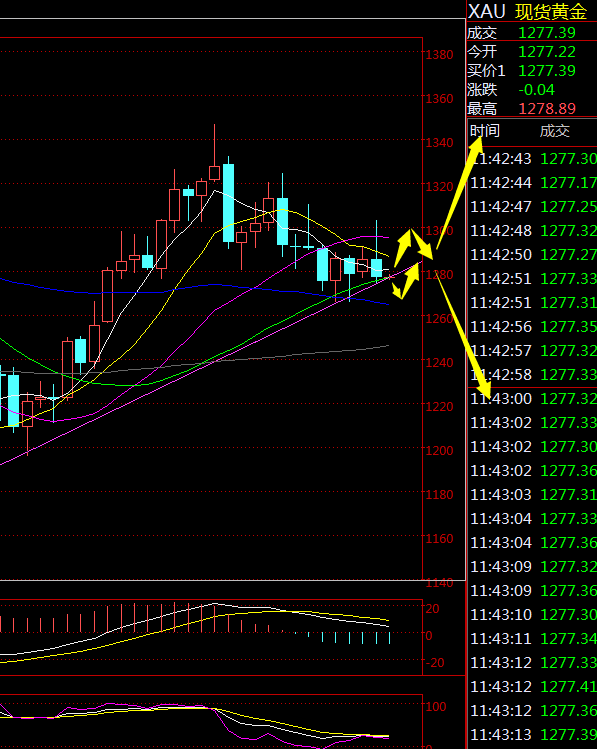Select the 11:43:02 tick priced 1277.36

tap(533, 471)
